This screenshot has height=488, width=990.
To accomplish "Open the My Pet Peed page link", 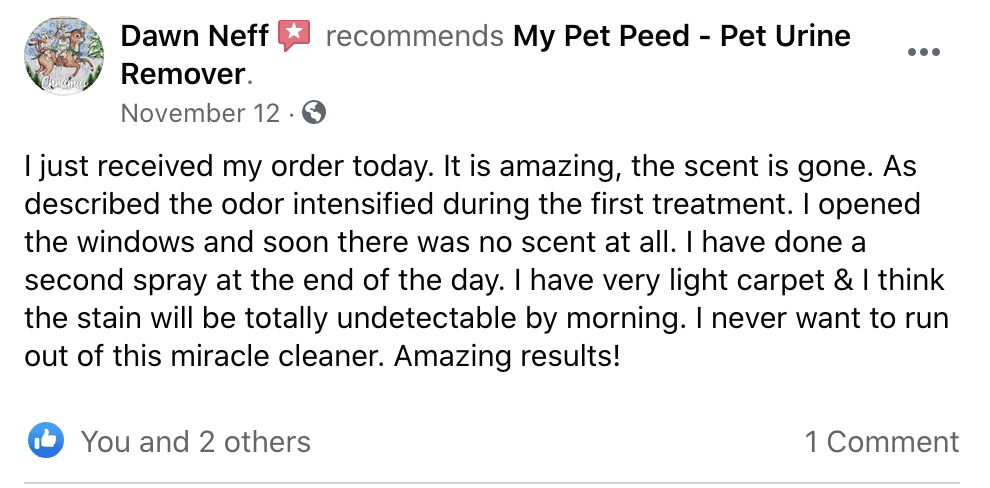I will (681, 37).
